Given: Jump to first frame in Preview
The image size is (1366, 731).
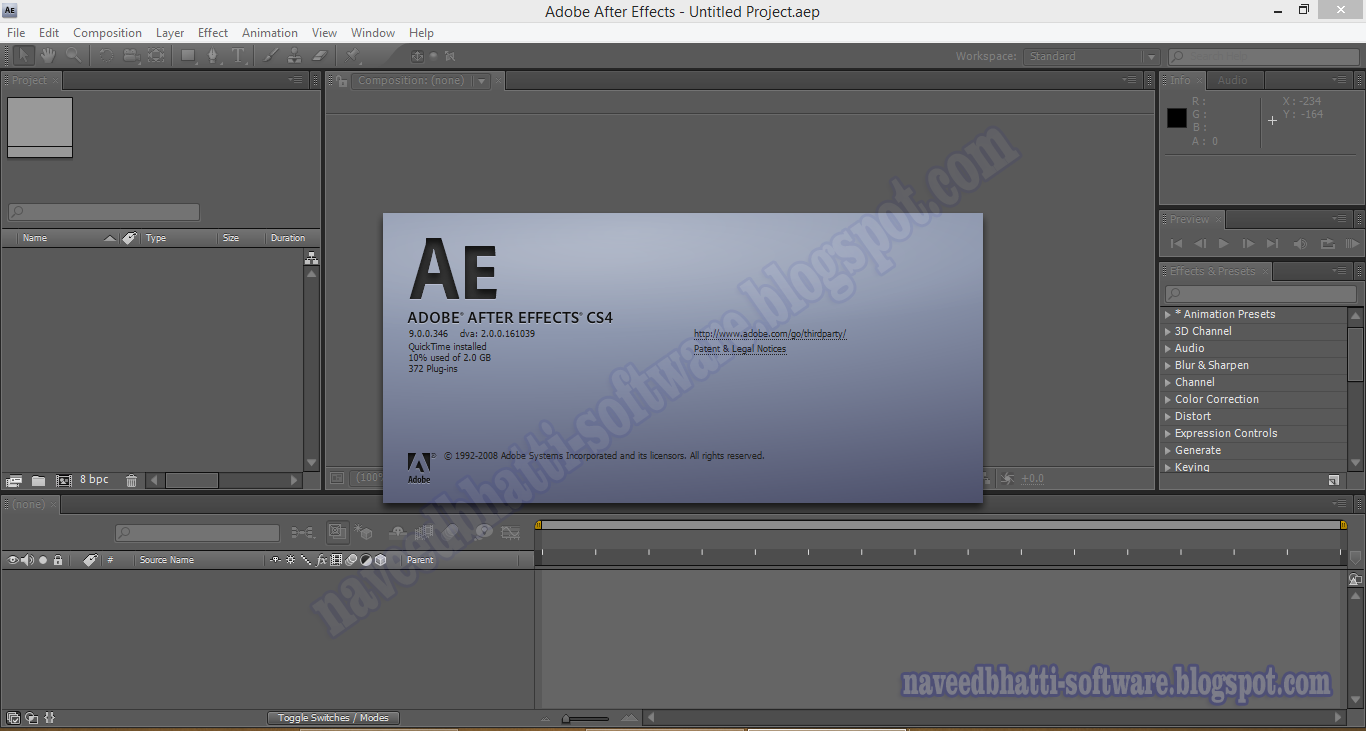Looking at the screenshot, I should click(x=1177, y=243).
